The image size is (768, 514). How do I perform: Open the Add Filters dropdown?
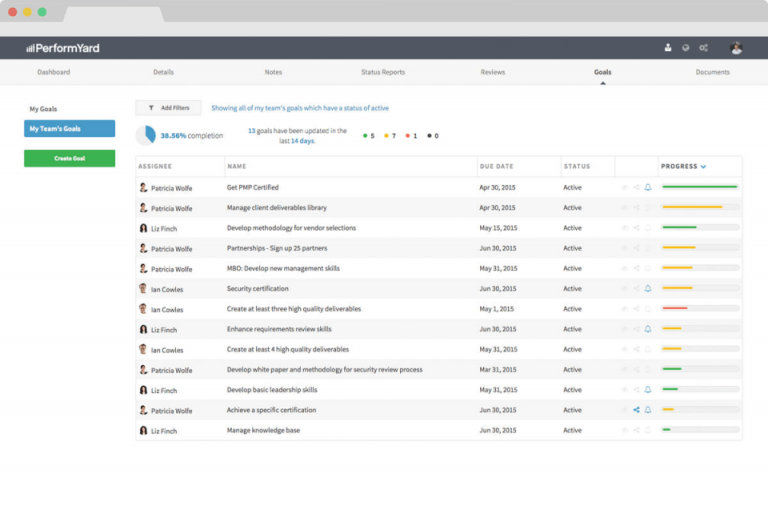[168, 108]
